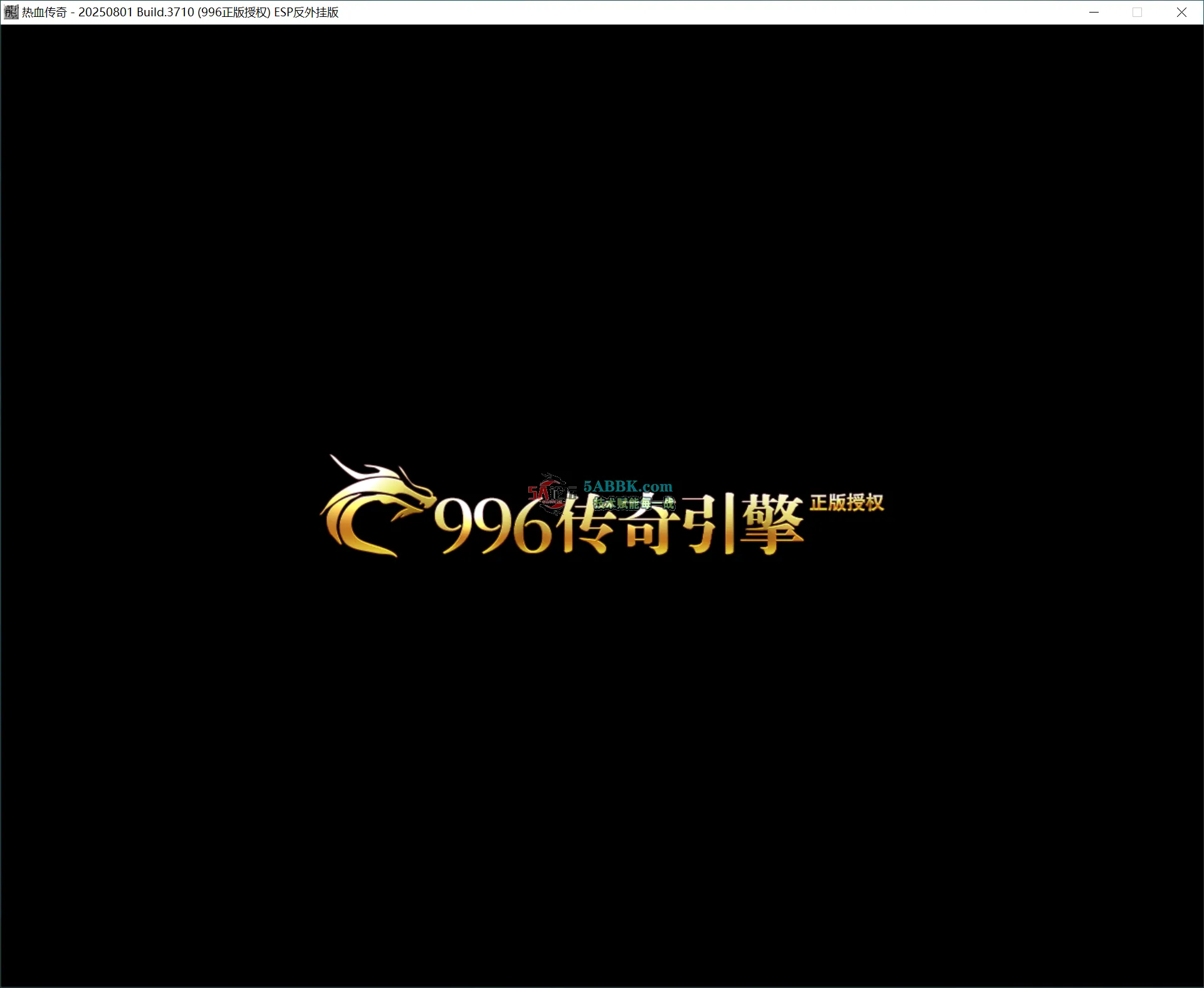
Task: Click 'ESP反外挂版' text in title bar
Action: click(x=306, y=13)
